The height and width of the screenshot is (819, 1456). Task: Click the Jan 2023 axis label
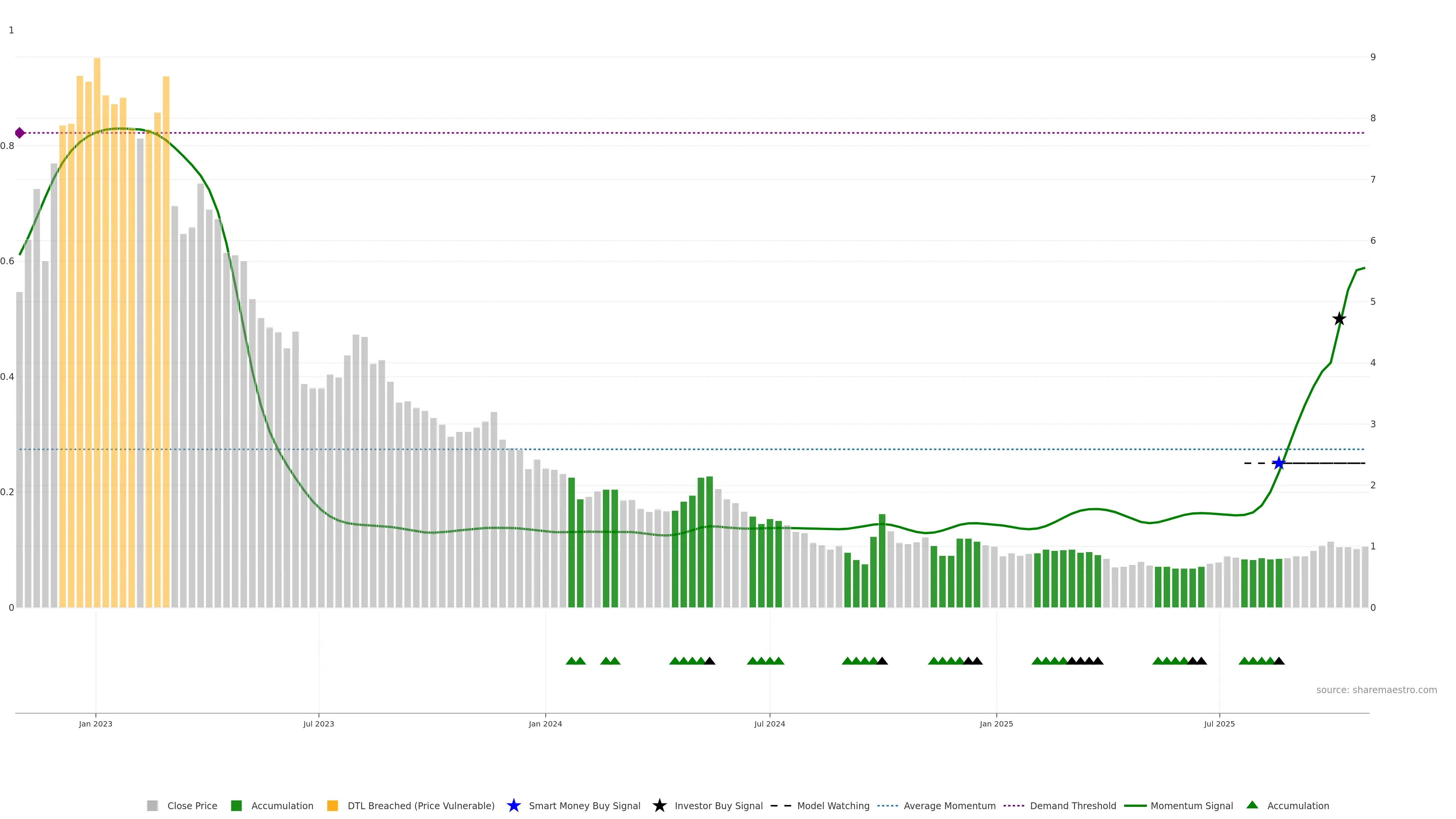96,723
